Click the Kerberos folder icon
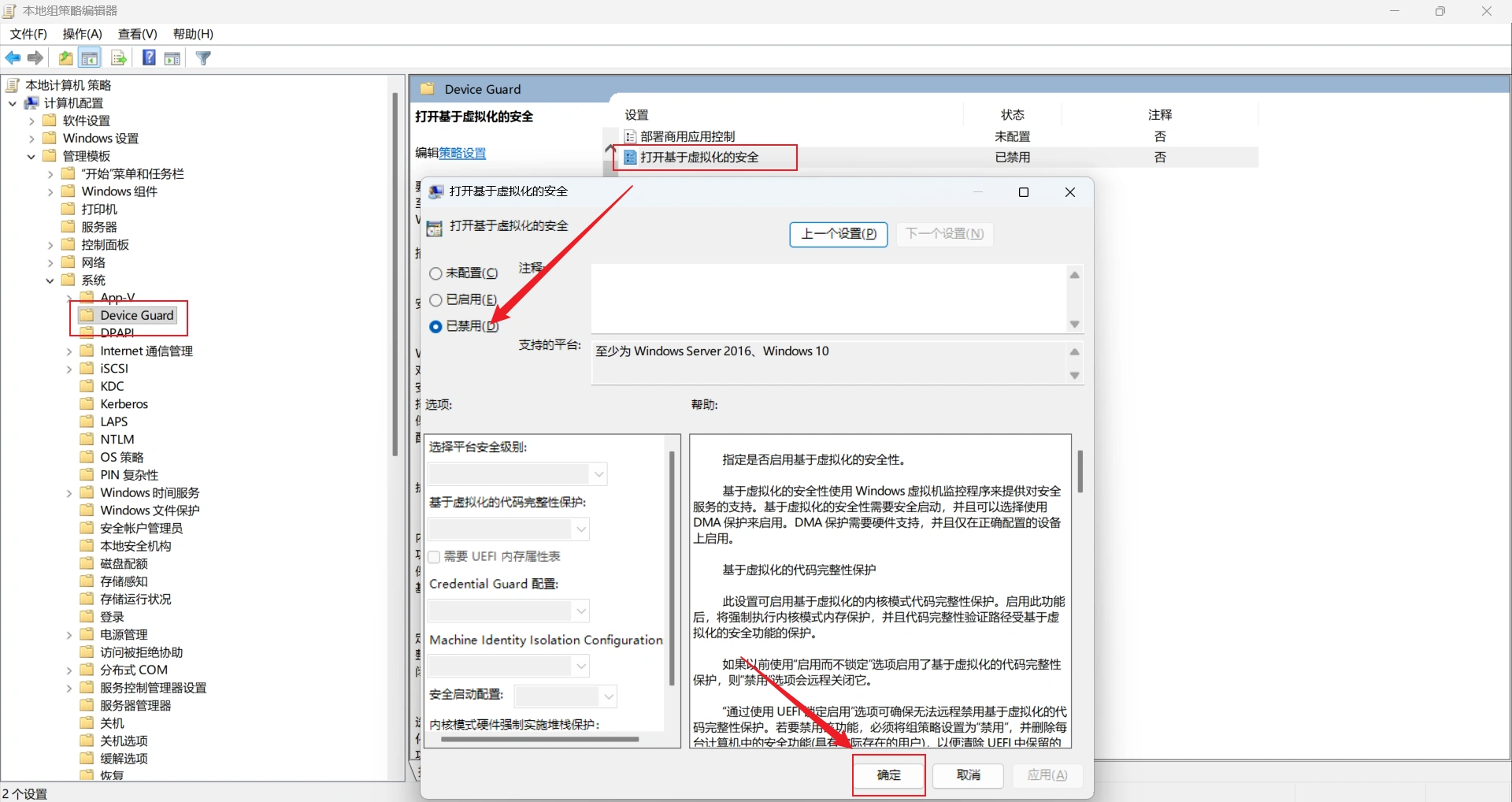Image resolution: width=1512 pixels, height=802 pixels. point(87,404)
